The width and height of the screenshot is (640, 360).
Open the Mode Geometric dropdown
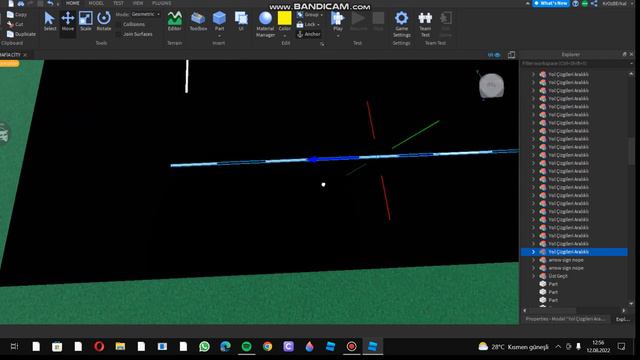coord(145,14)
